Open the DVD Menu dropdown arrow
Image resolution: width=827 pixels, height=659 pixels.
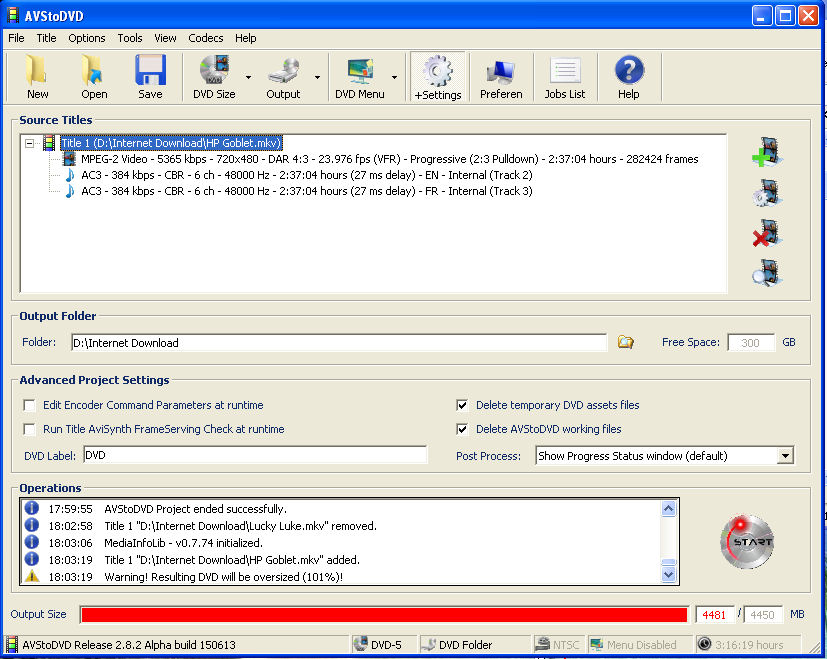394,77
